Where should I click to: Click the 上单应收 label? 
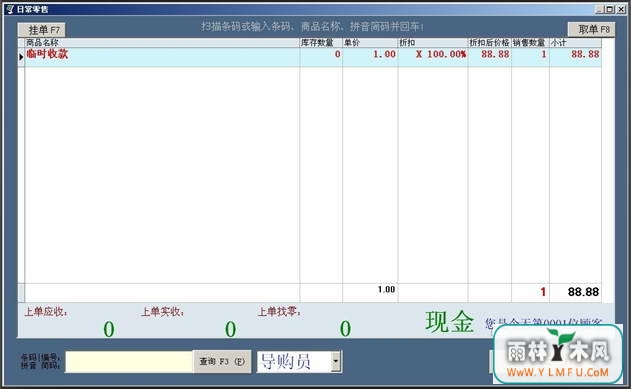[x=46, y=312]
